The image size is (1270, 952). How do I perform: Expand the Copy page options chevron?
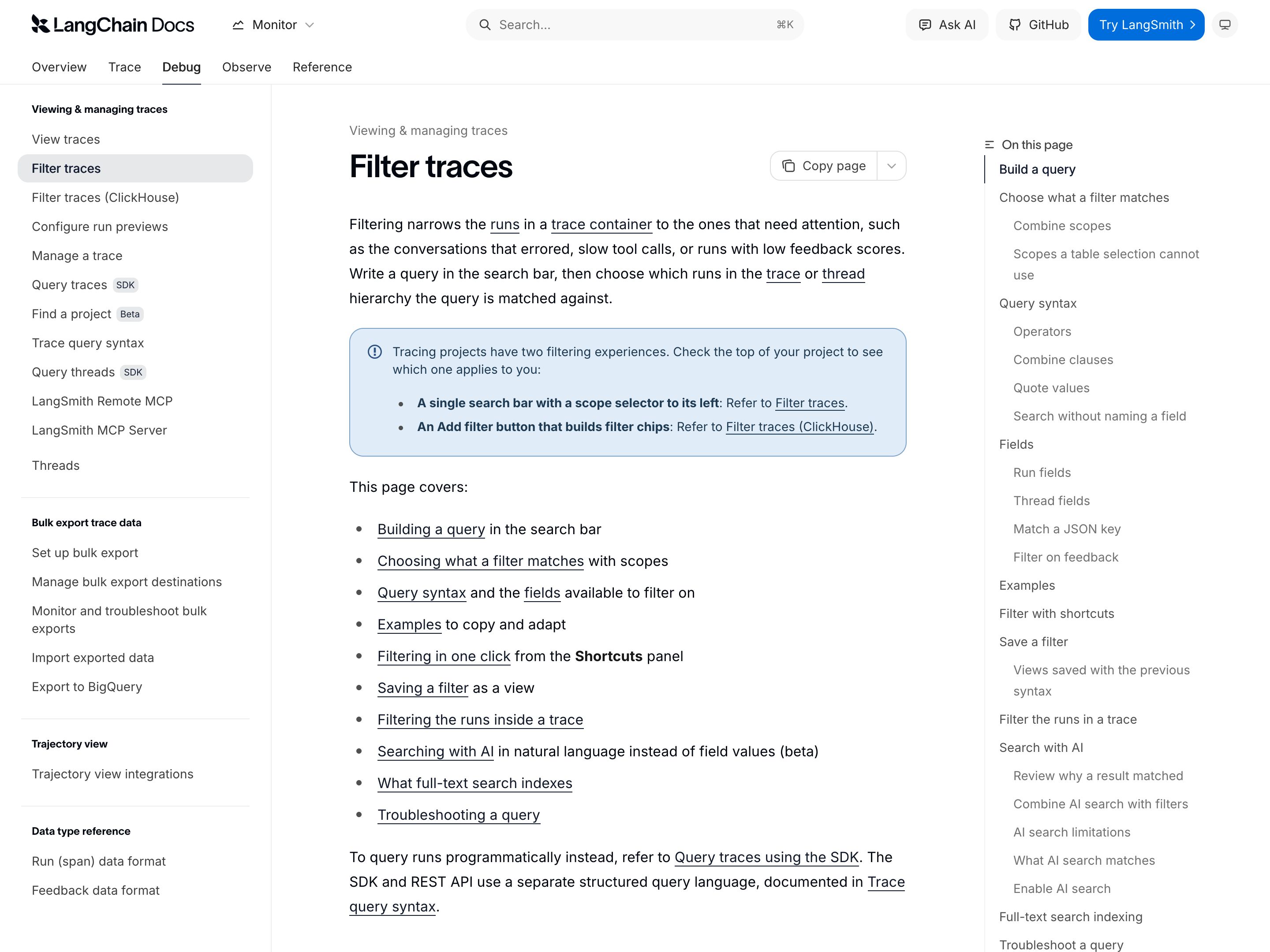pyautogui.click(x=891, y=166)
